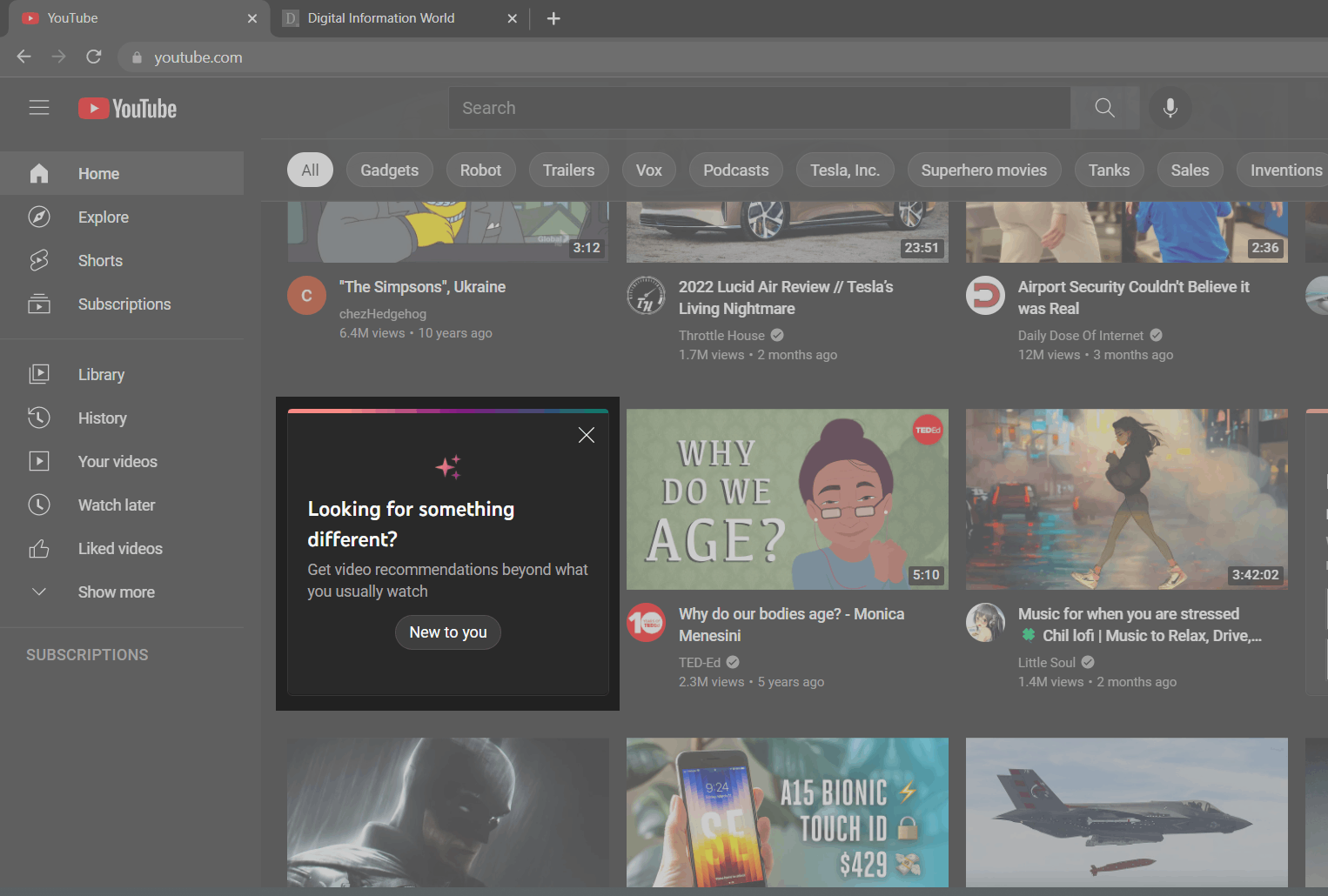Select the Vox filter chip
The height and width of the screenshot is (896, 1328).
coord(648,170)
